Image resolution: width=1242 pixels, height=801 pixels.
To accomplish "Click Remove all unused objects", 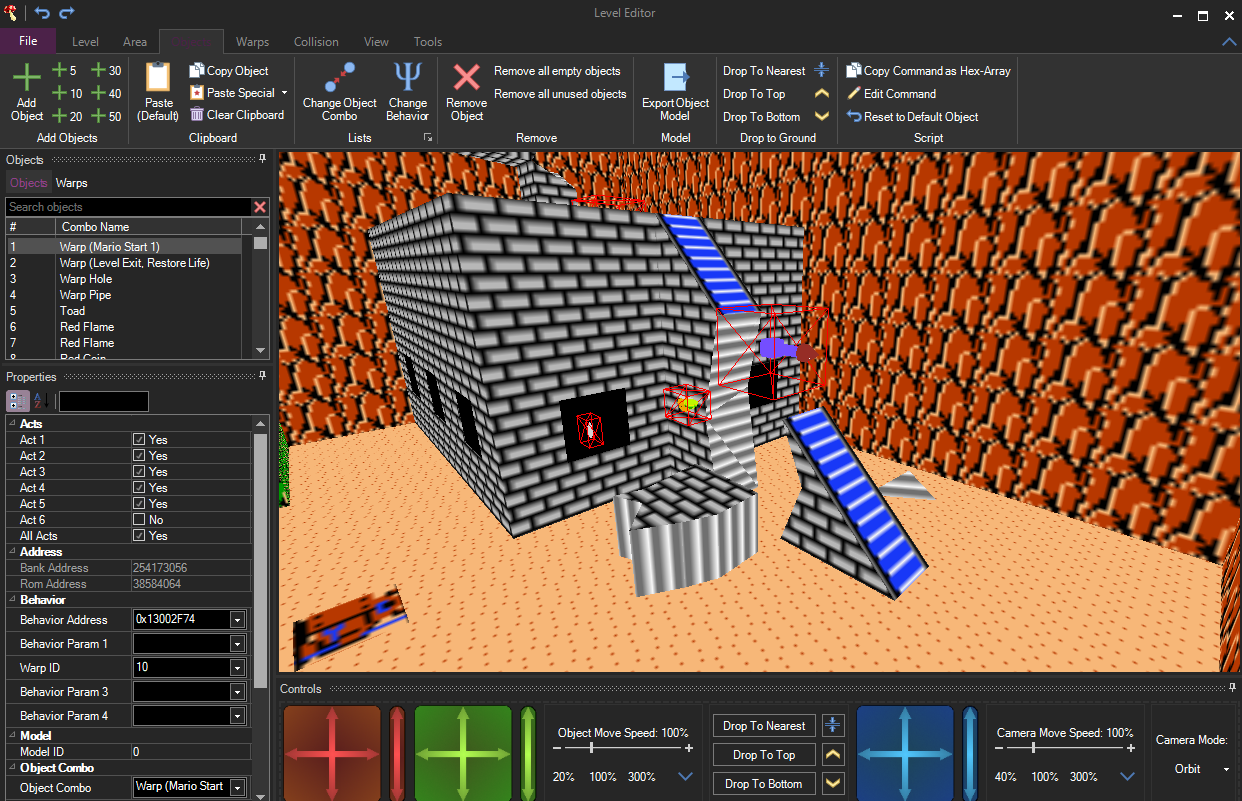I will tap(560, 94).
